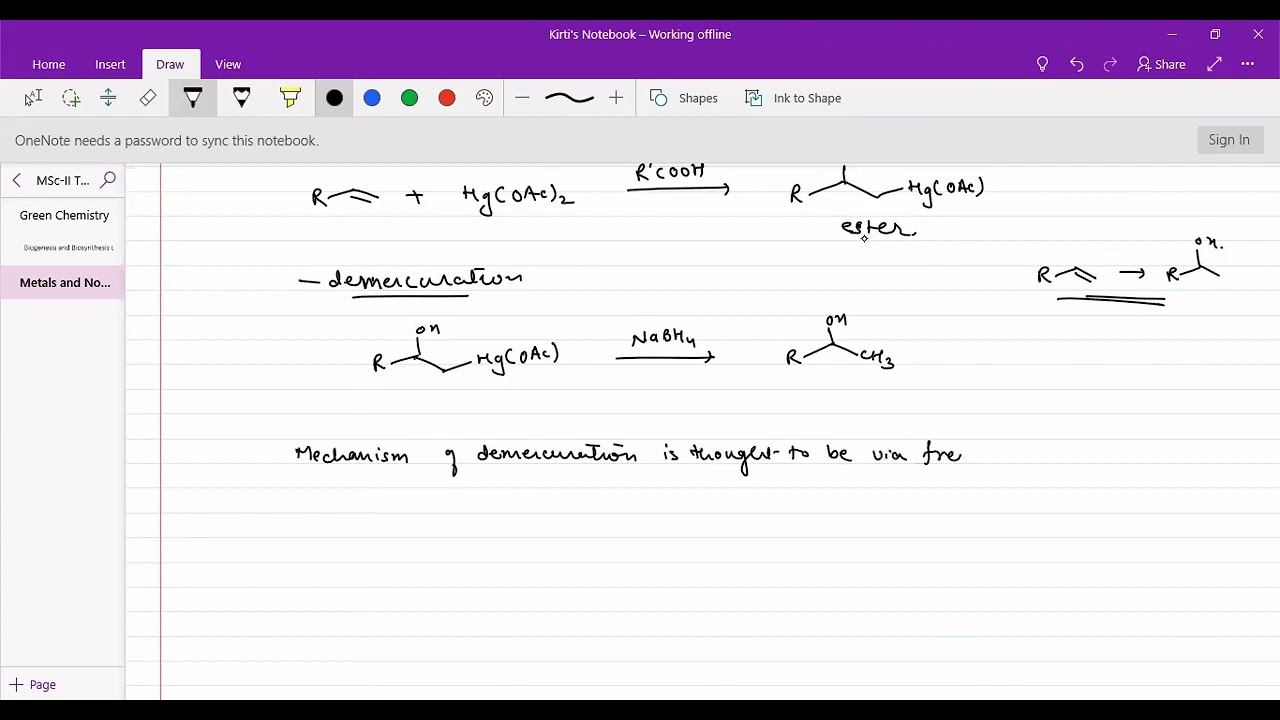Open the more options ellipsis menu
This screenshot has height=720, width=1280.
[x=1248, y=64]
